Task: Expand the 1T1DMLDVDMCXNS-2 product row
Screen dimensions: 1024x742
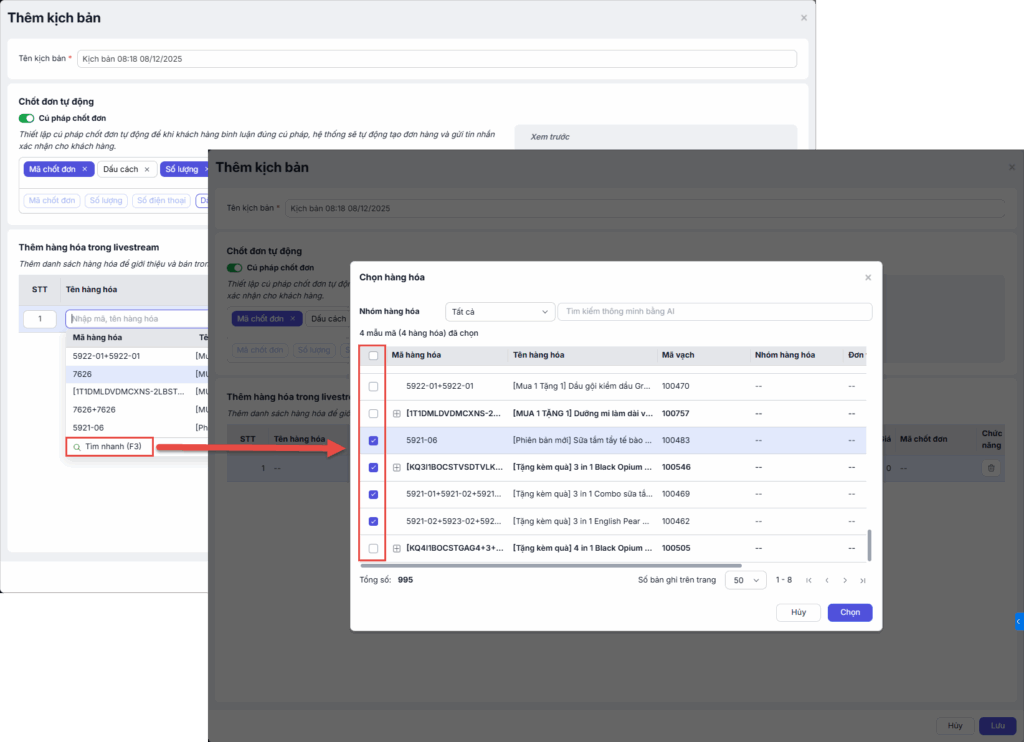Action: [396, 413]
